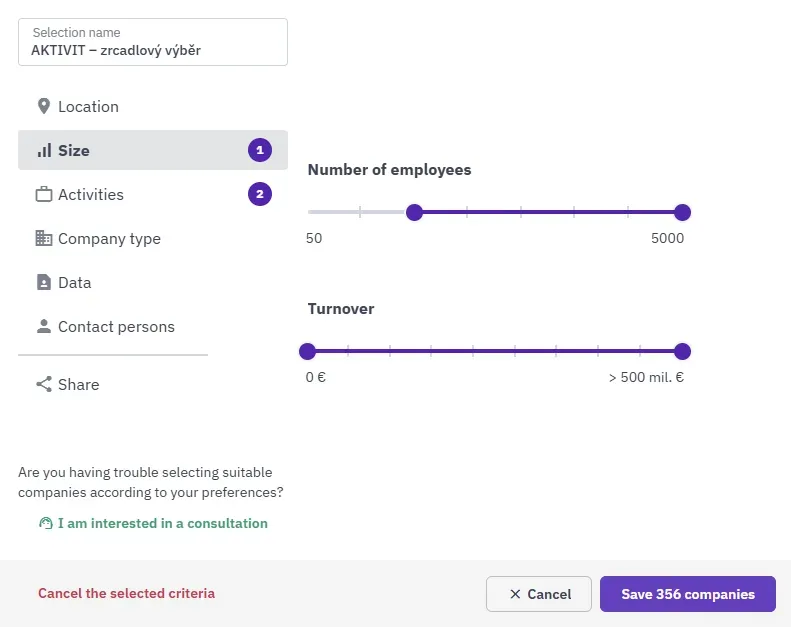This screenshot has height=627, width=791.
Task: Click the Share network icon
Action: click(44, 384)
